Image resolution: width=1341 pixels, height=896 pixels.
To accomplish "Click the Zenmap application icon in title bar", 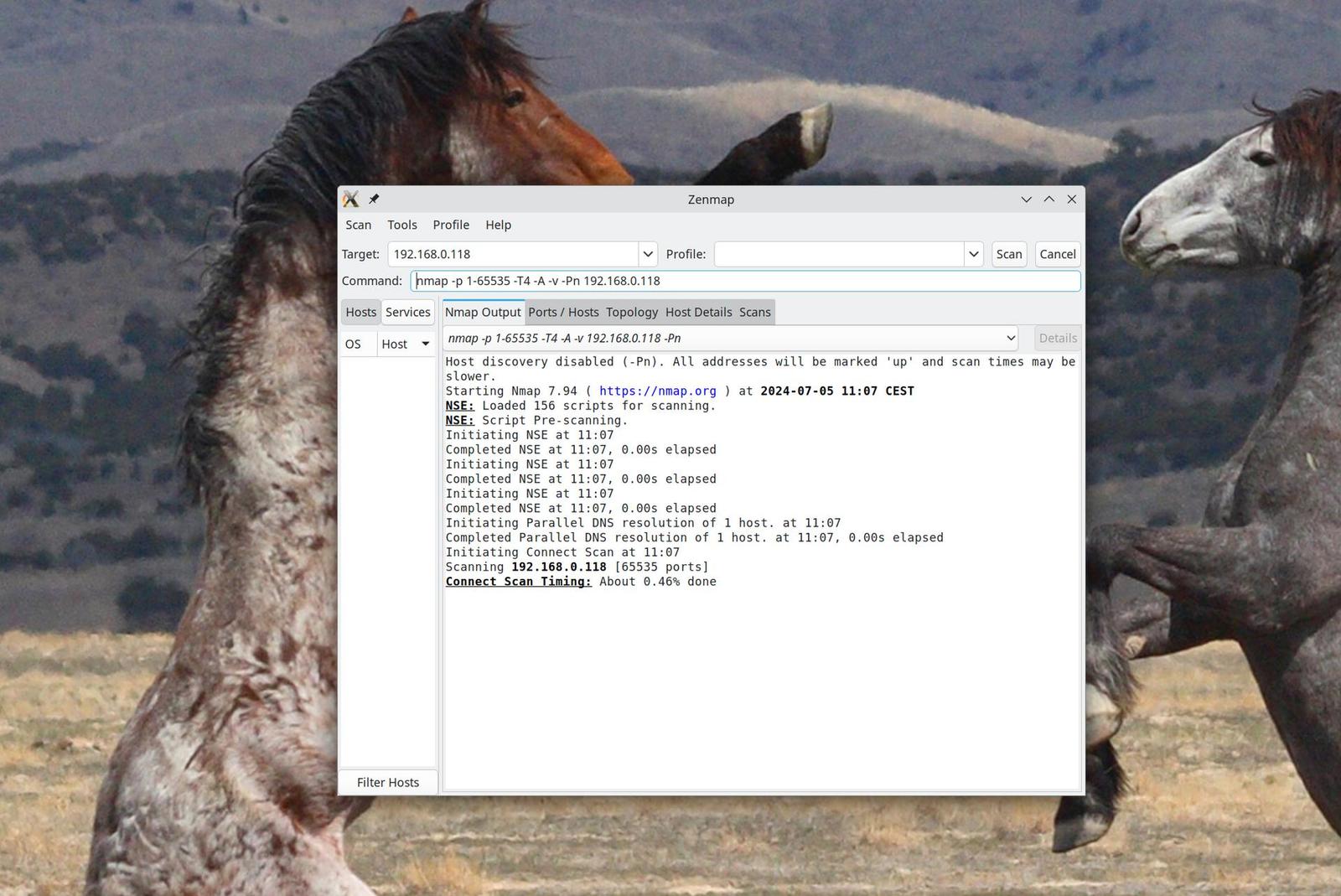I will (351, 199).
